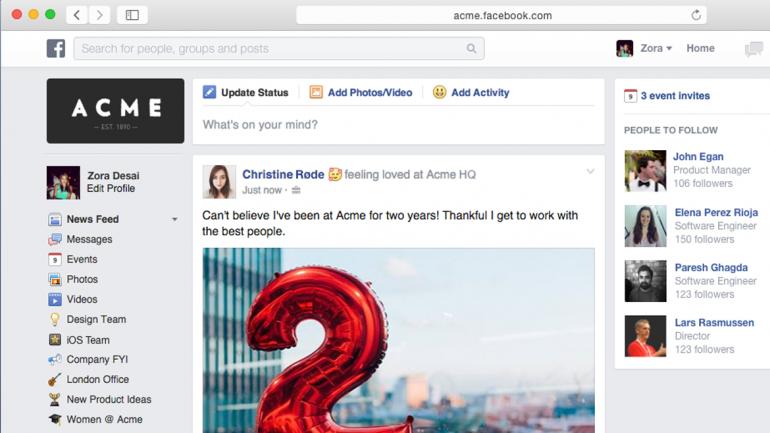The image size is (770, 433).
Task: Click the search magnifier icon
Action: 471,49
